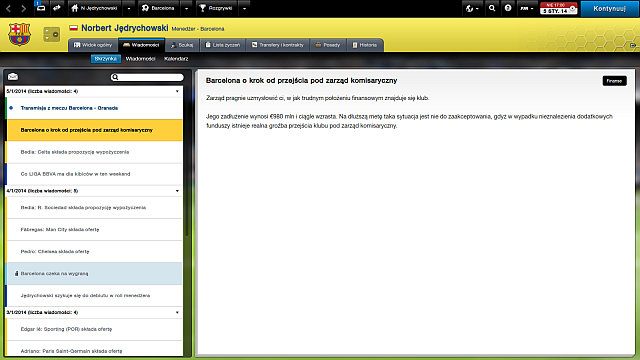Switch to the Wiadomości main tab
The height and width of the screenshot is (360, 640).
tap(141, 45)
